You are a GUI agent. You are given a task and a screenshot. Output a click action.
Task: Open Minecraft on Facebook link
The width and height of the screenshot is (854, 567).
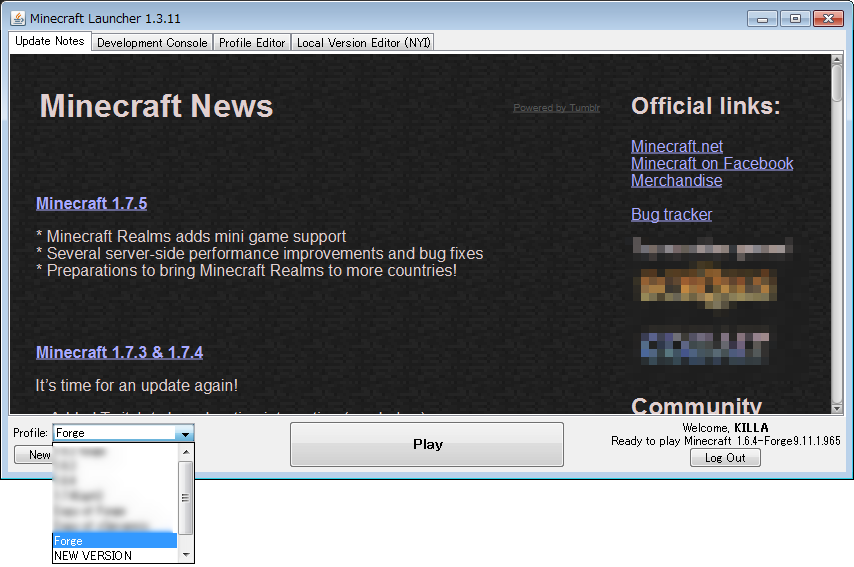click(x=711, y=164)
